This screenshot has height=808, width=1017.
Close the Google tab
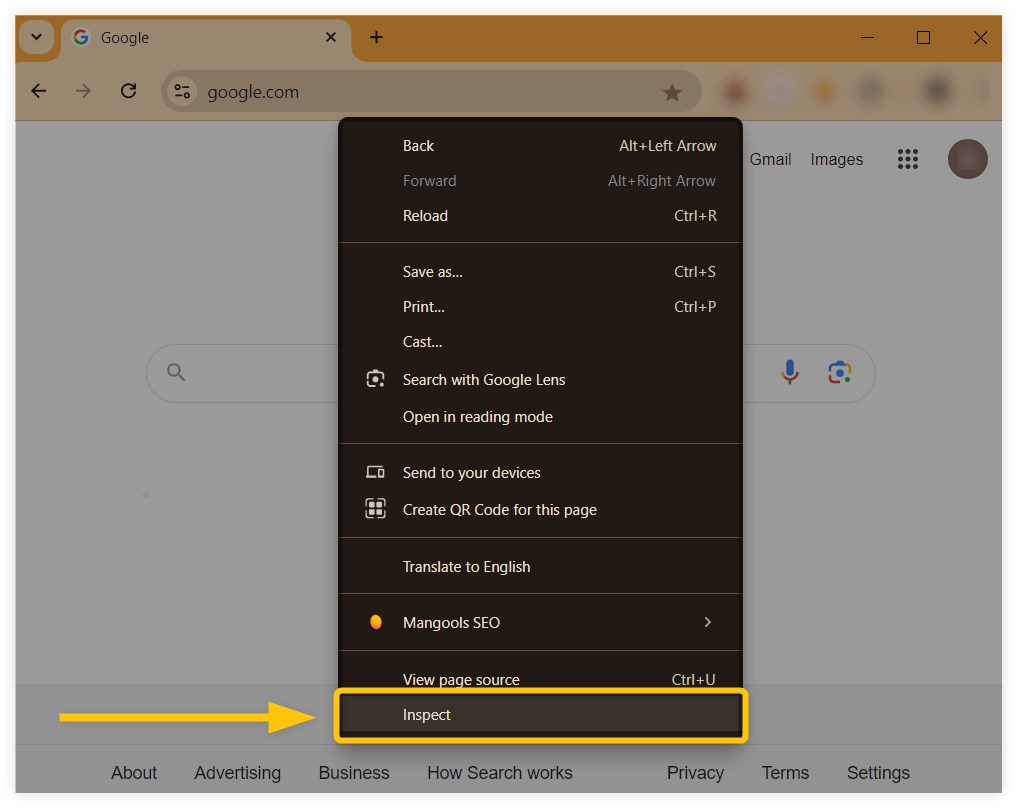331,37
